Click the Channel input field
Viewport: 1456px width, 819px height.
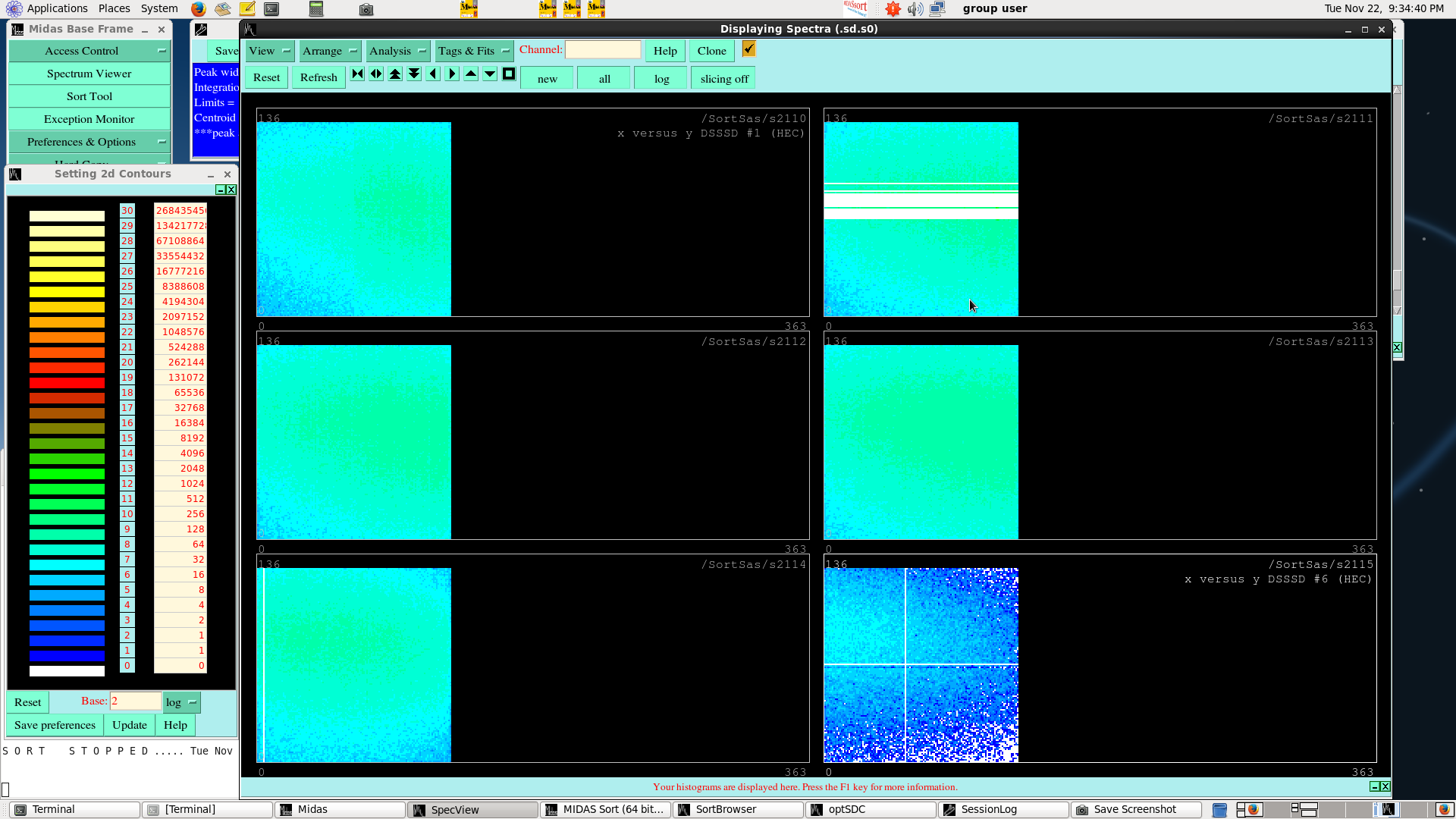(603, 50)
